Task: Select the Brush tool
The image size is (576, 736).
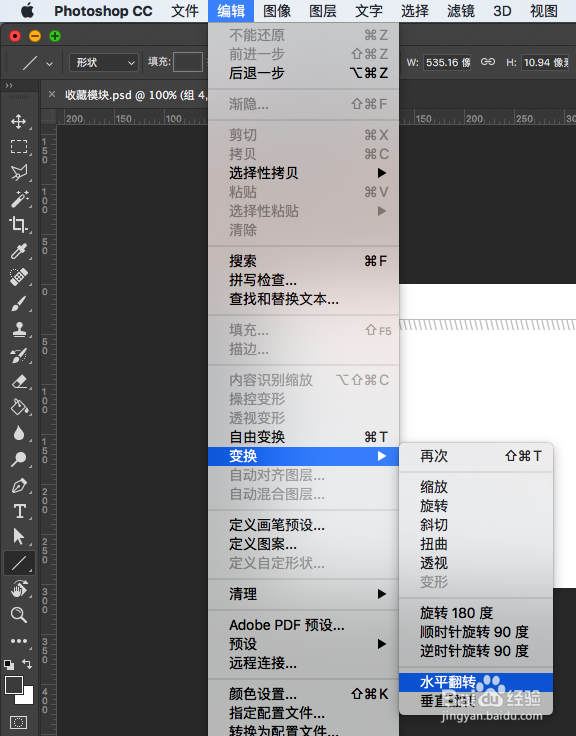Action: click(x=19, y=304)
